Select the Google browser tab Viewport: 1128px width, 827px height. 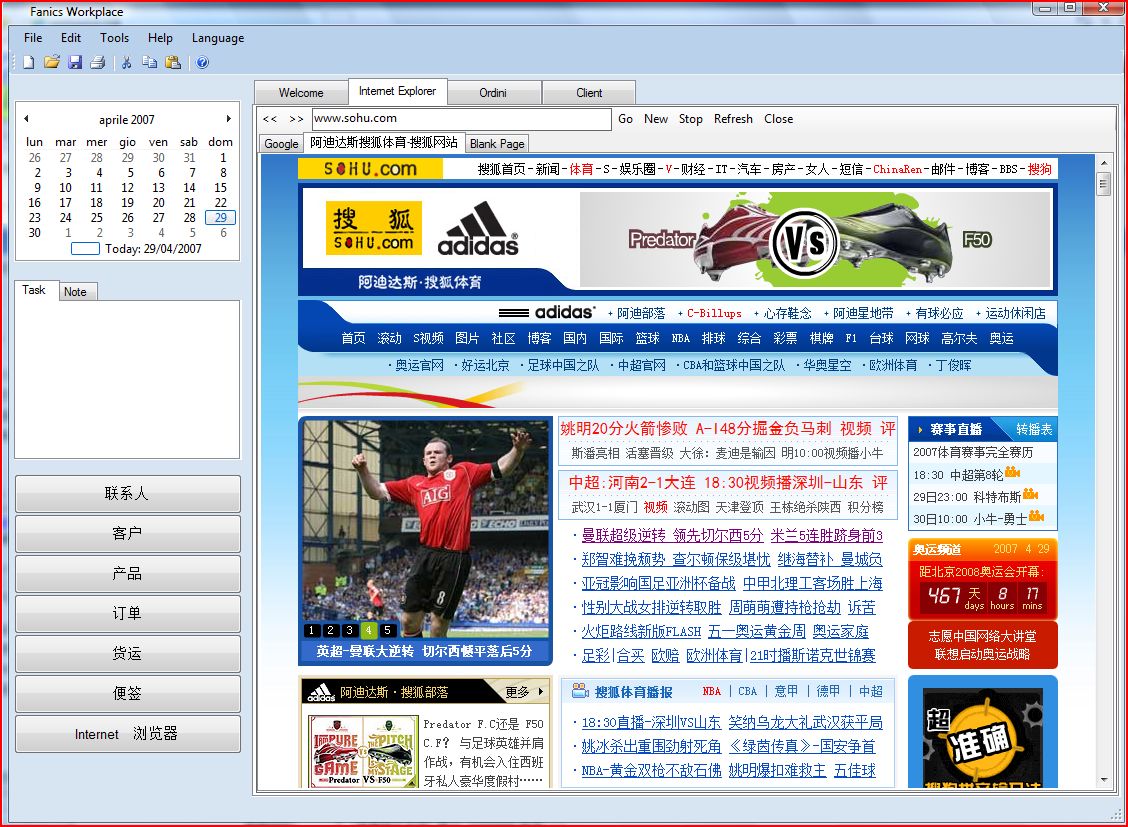[281, 144]
